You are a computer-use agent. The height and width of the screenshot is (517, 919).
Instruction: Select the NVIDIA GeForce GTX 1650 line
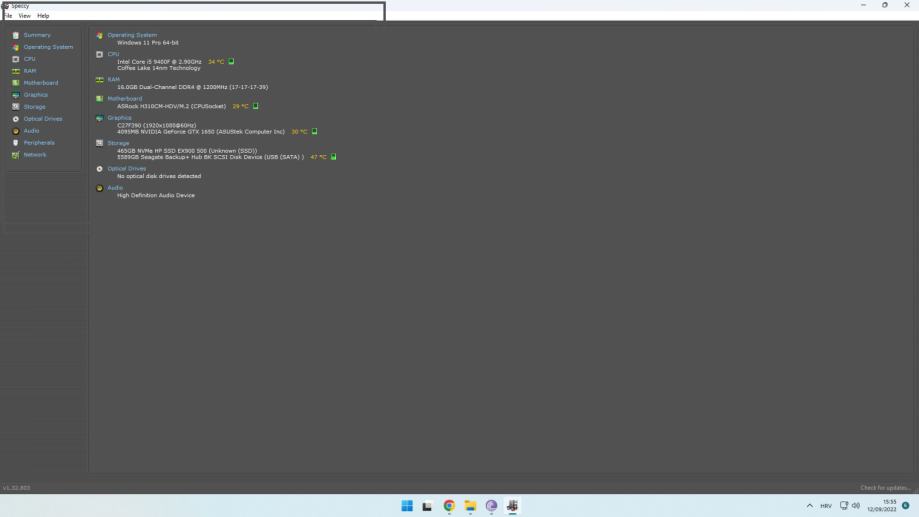pos(201,132)
